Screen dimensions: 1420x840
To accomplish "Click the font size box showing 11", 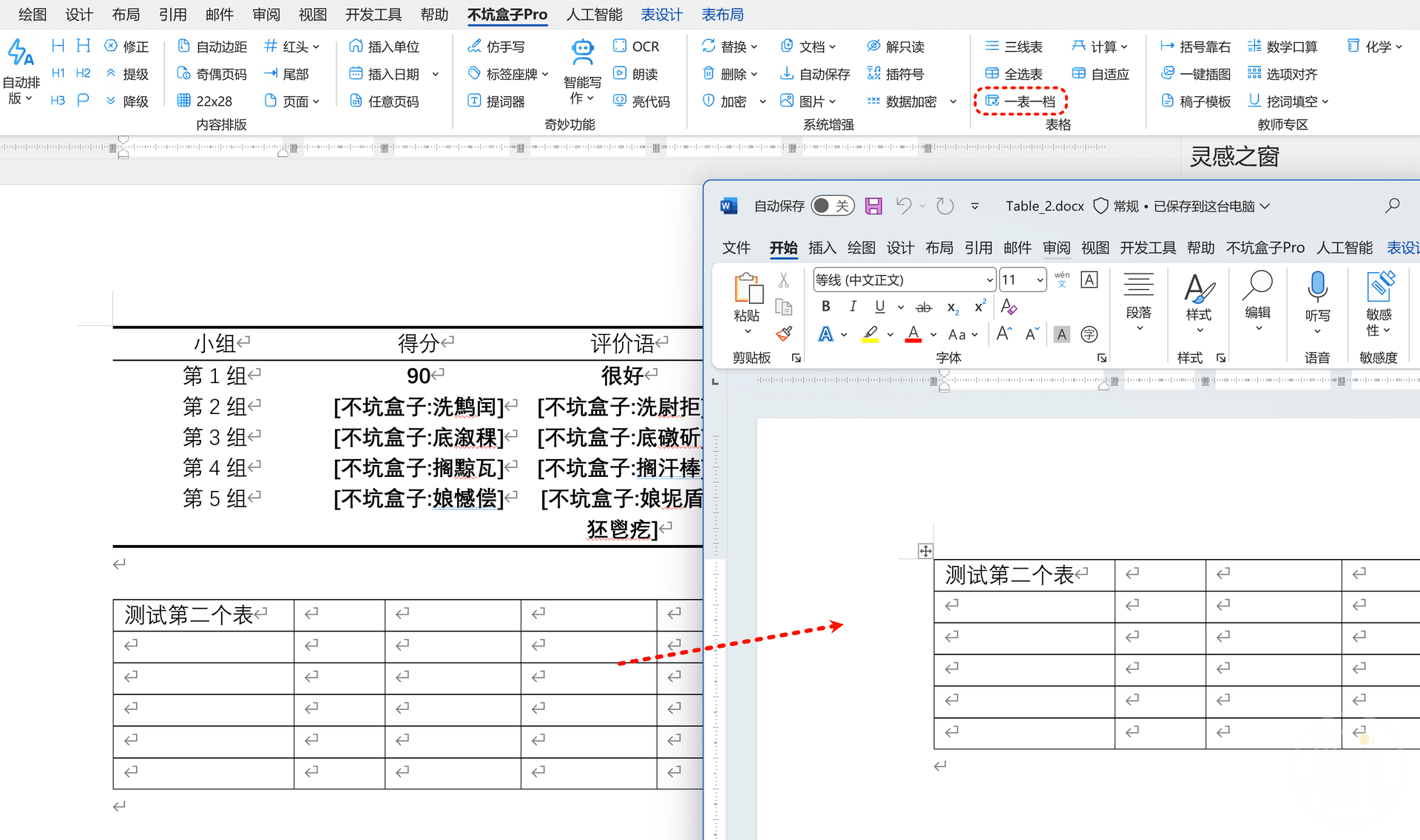I will [1022, 280].
